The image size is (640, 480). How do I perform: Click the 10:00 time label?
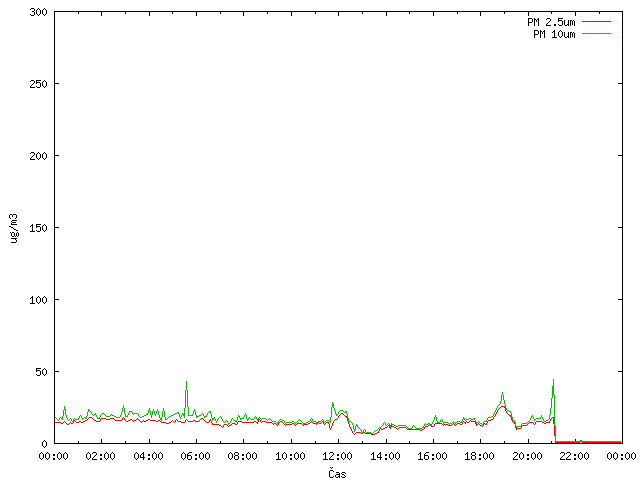point(290,456)
